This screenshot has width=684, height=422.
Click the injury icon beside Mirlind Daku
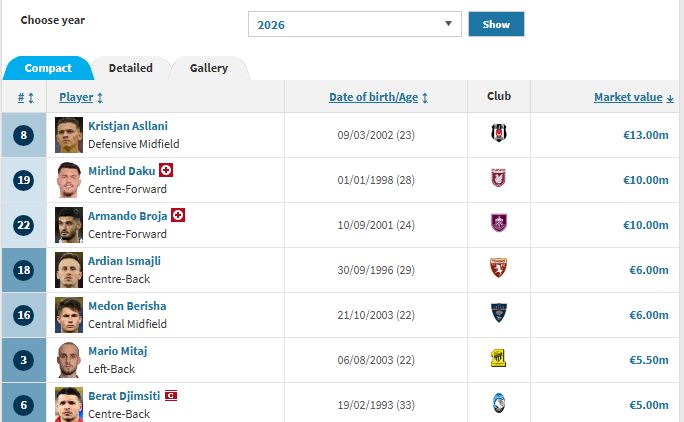[166, 170]
